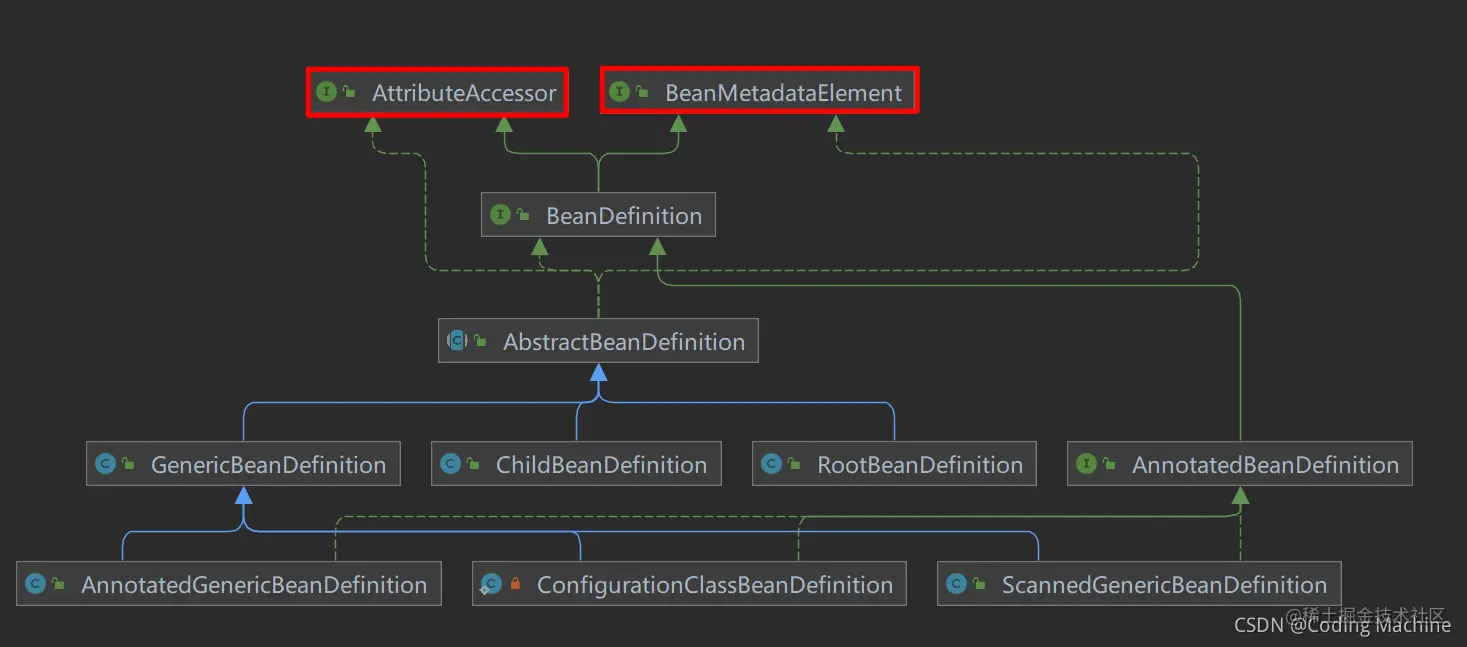Click the class icon of GenericBeanDefinition
The height and width of the screenshot is (647, 1467).
click(105, 464)
